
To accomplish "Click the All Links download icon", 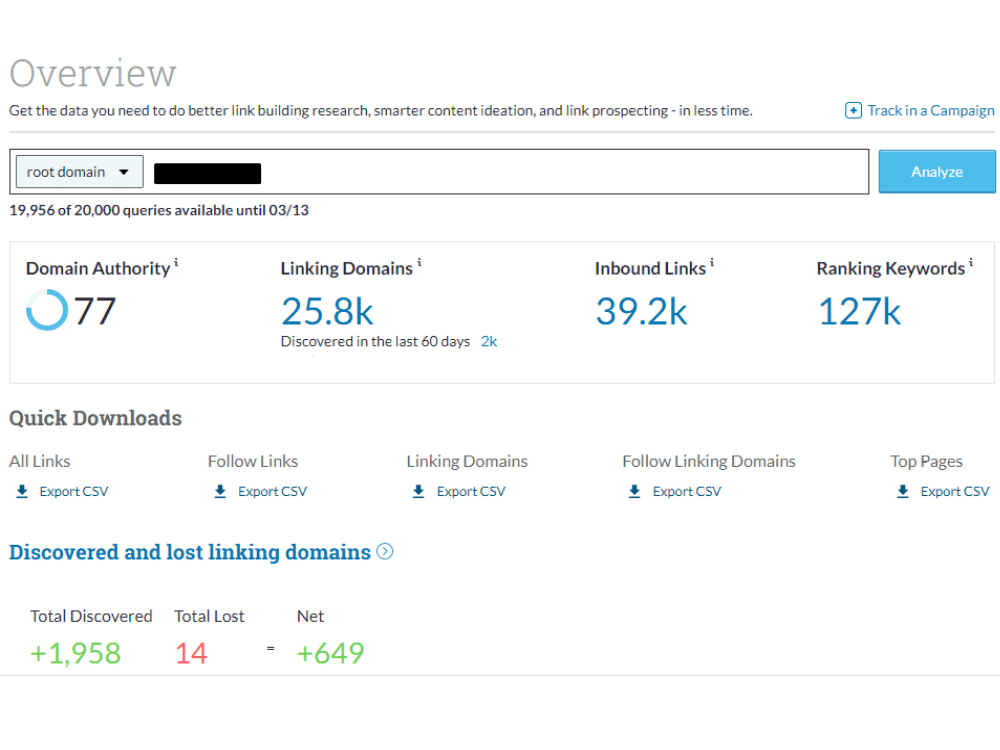I will (x=22, y=491).
